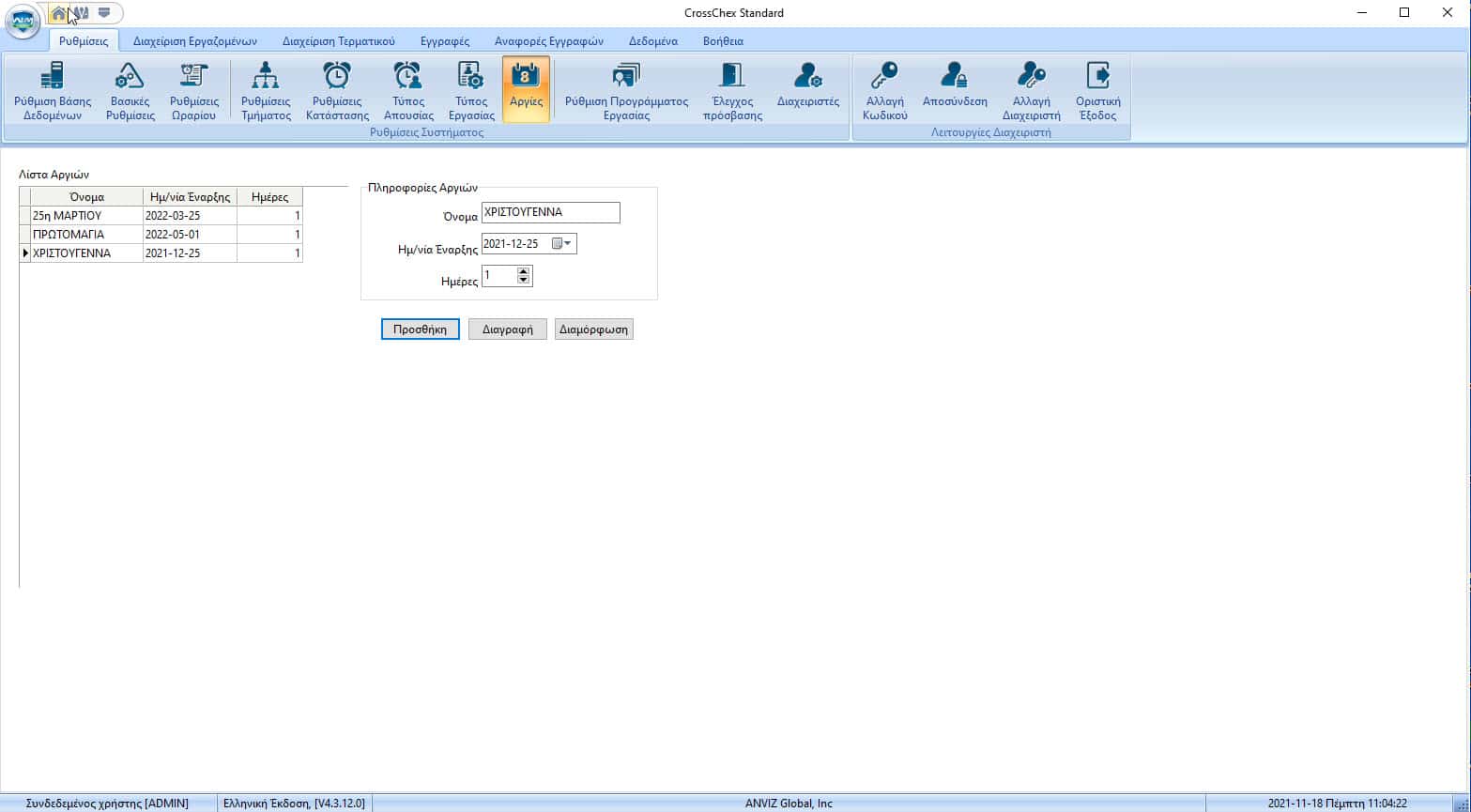Click the row selector arrow beside ΧΡΙΣΤΟΥΓΕΝΝΑ
The image size is (1471, 812).
point(25,253)
